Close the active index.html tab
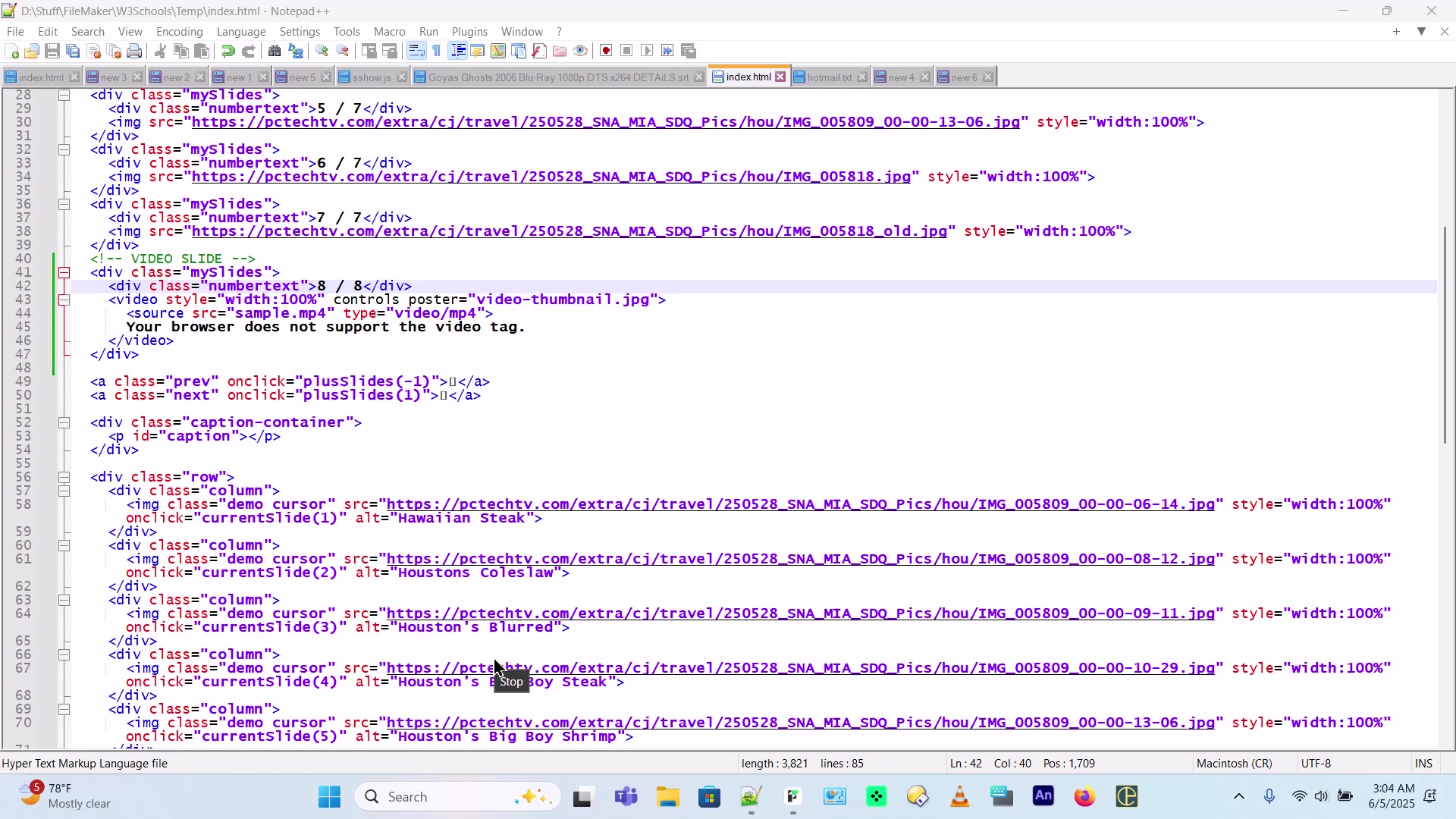The width and height of the screenshot is (1456, 819). (x=780, y=77)
